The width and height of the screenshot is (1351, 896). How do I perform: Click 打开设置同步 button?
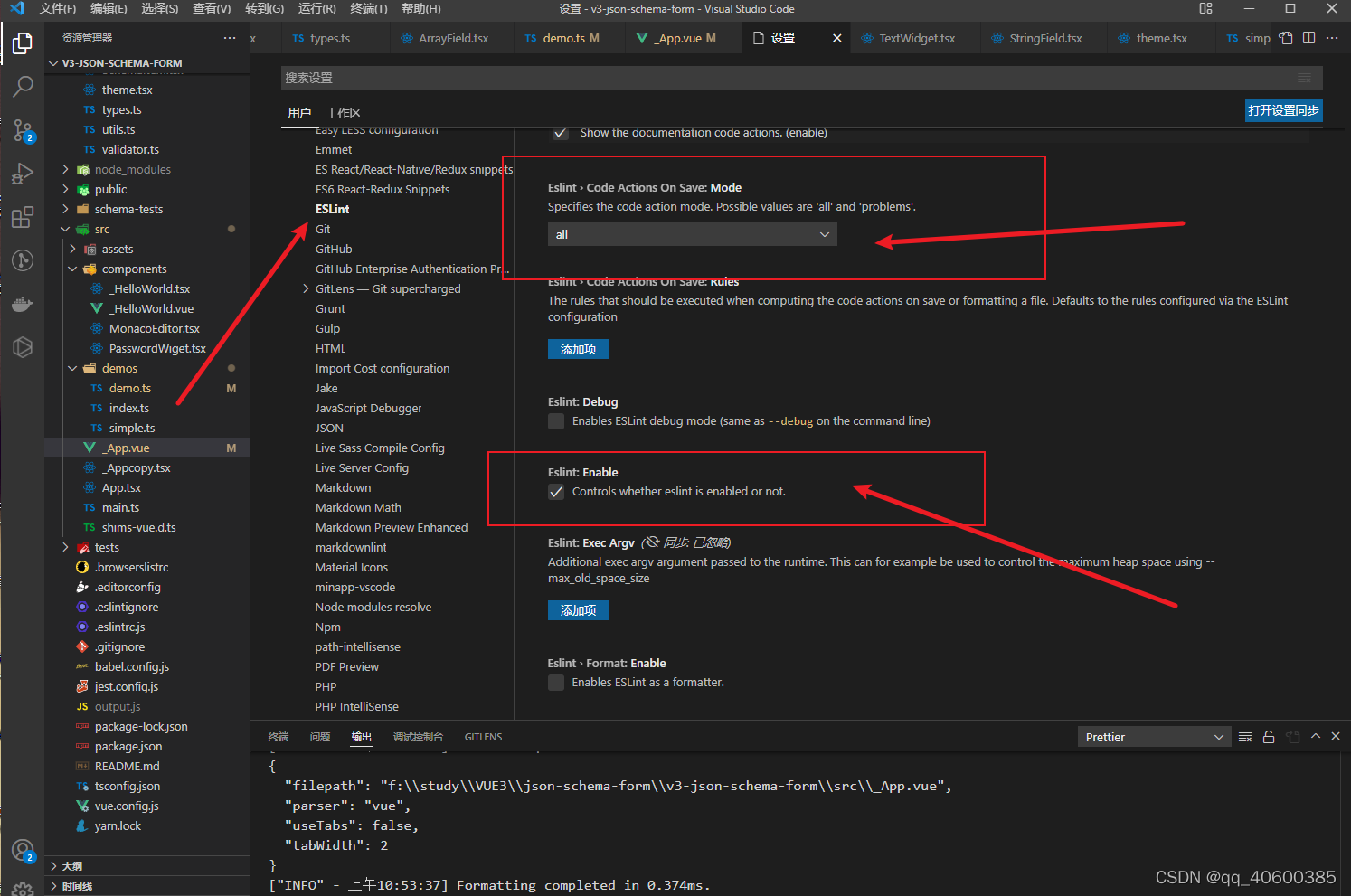point(1283,109)
